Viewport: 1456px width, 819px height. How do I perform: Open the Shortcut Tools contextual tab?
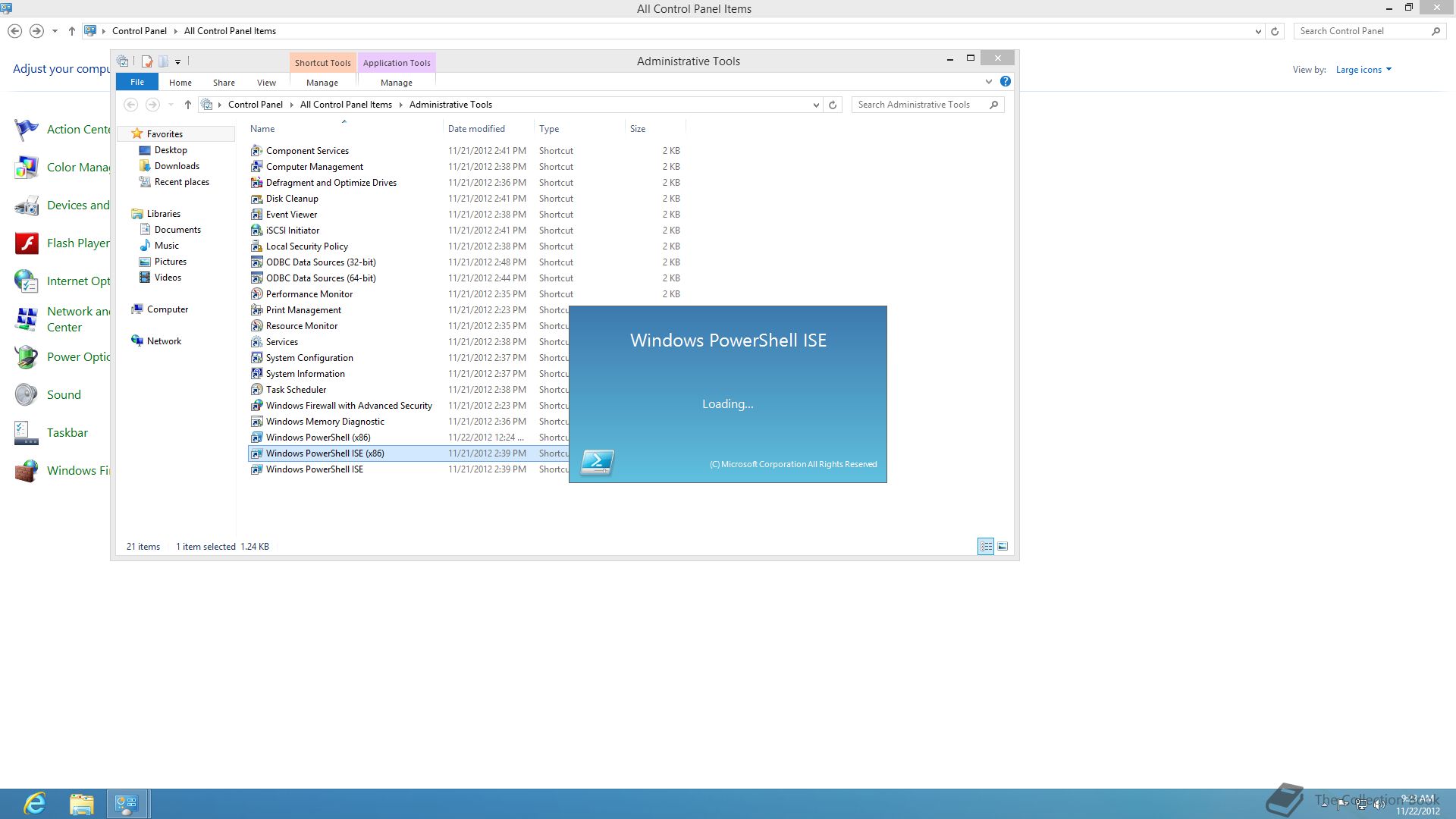[x=322, y=63]
